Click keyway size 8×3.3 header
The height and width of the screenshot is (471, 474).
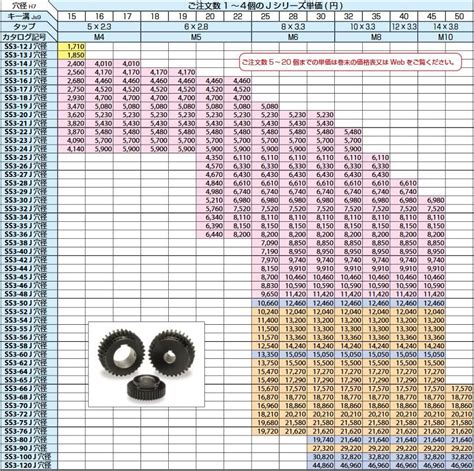point(293,27)
